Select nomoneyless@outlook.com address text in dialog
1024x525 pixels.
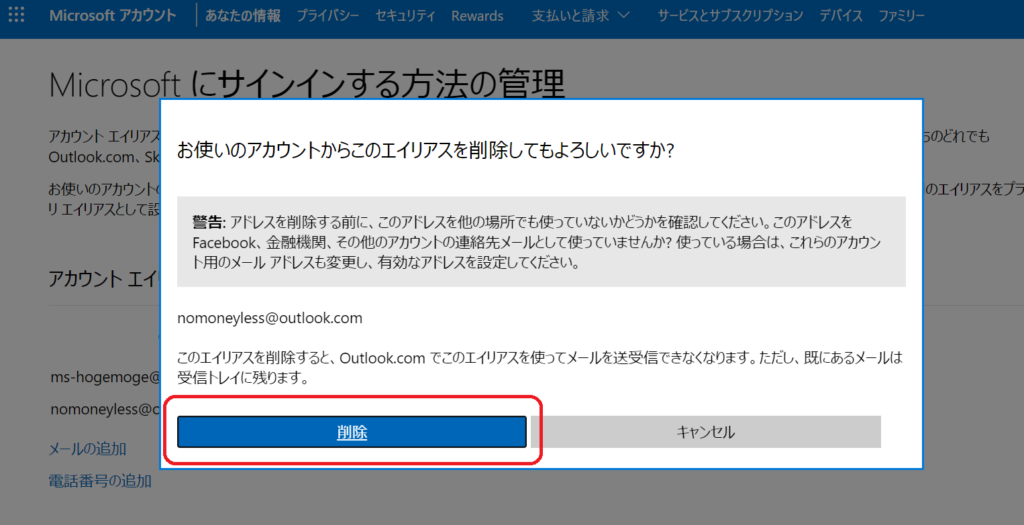tap(270, 318)
